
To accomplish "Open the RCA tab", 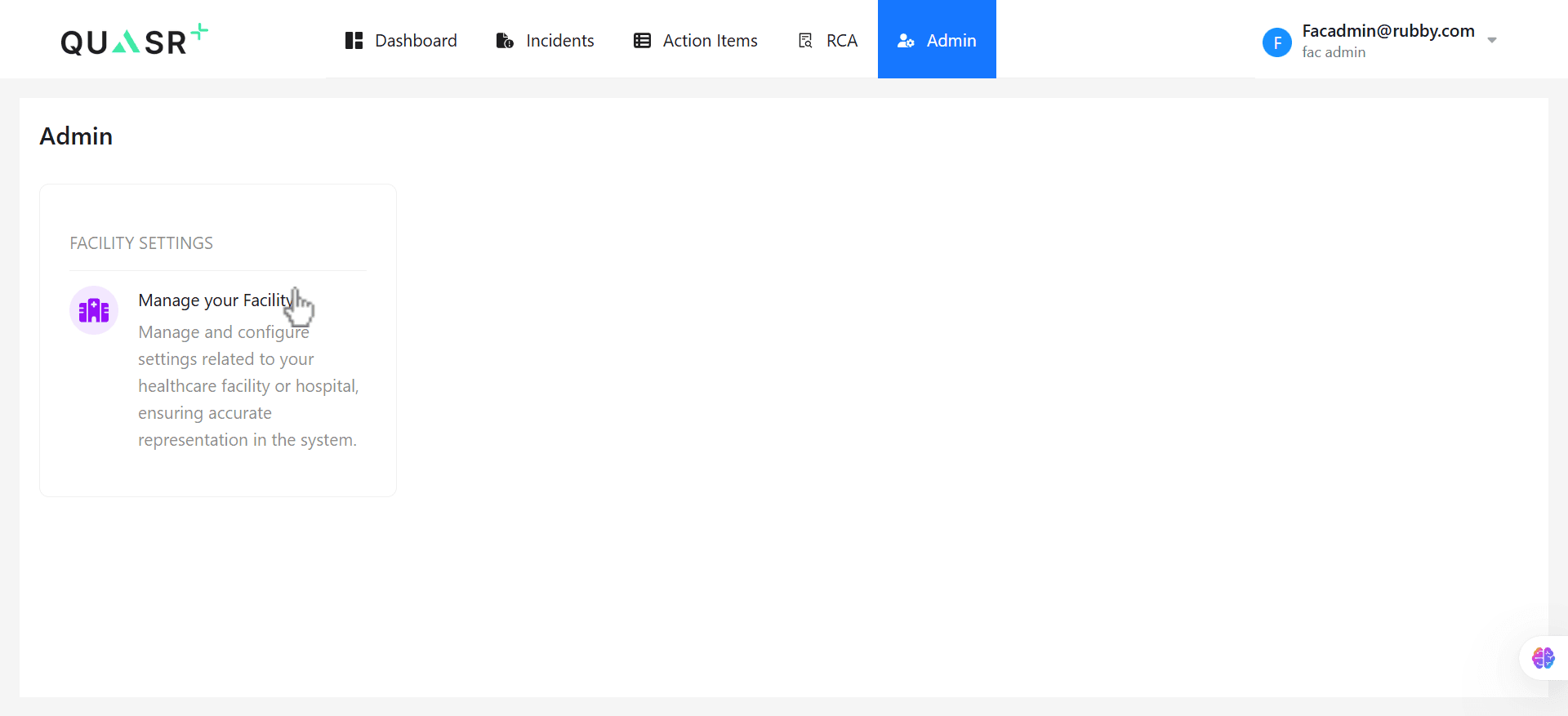I will pos(827,40).
